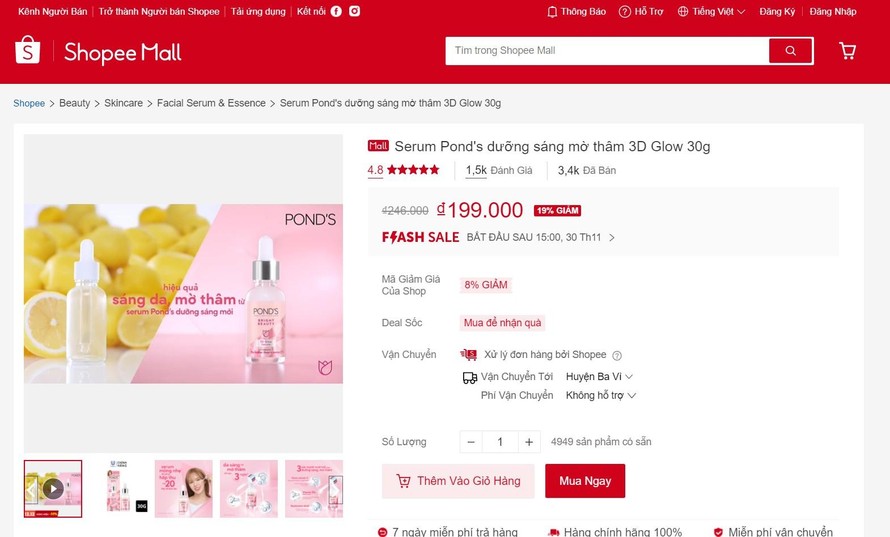Image resolution: width=890 pixels, height=537 pixels.
Task: Expand the Không hỗ trợ shipping fee dropdown
Action: coord(601,396)
